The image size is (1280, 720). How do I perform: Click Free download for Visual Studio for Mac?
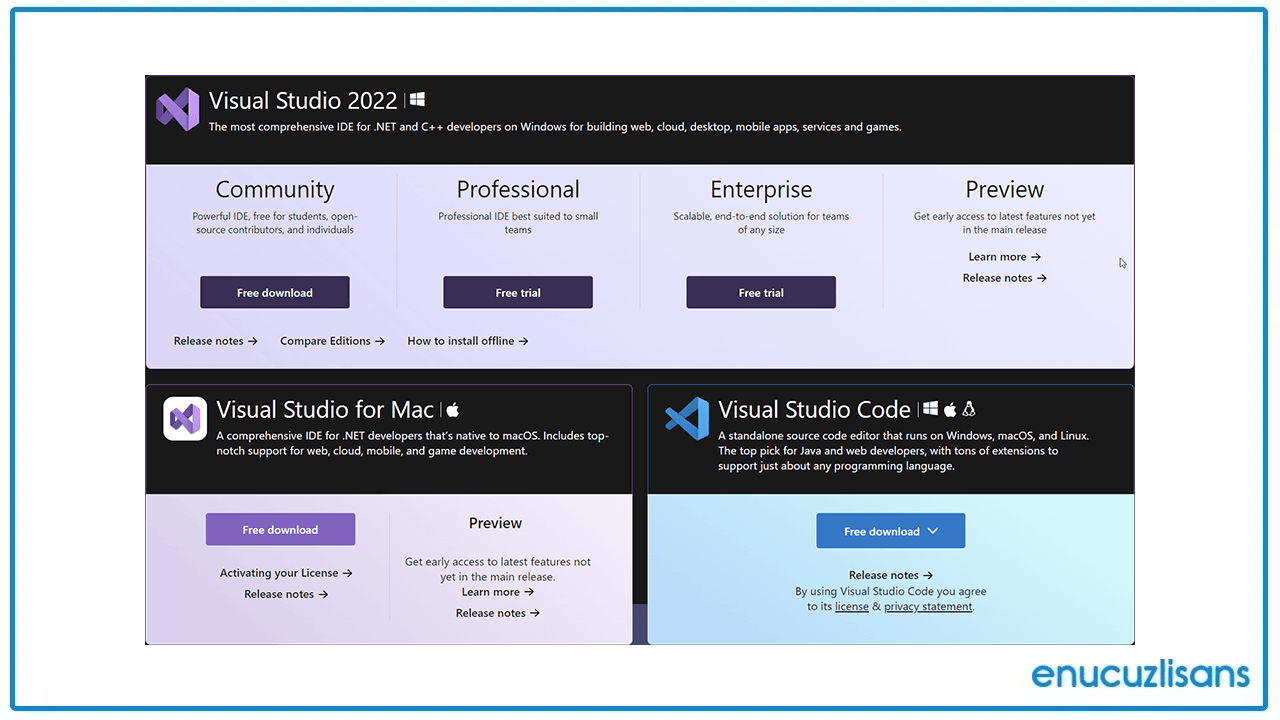(x=280, y=529)
